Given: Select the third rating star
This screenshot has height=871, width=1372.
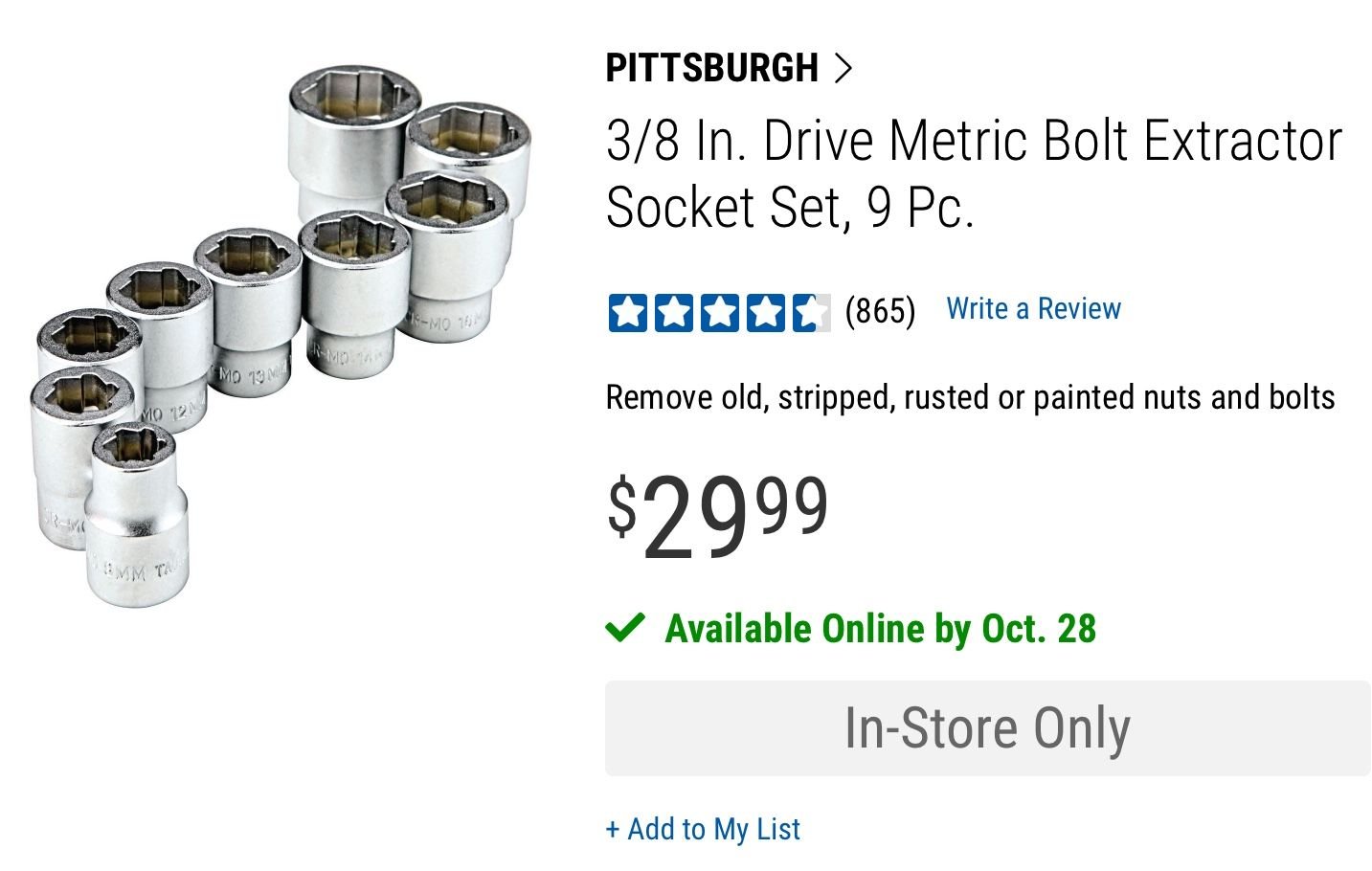Looking at the screenshot, I should pos(719,313).
